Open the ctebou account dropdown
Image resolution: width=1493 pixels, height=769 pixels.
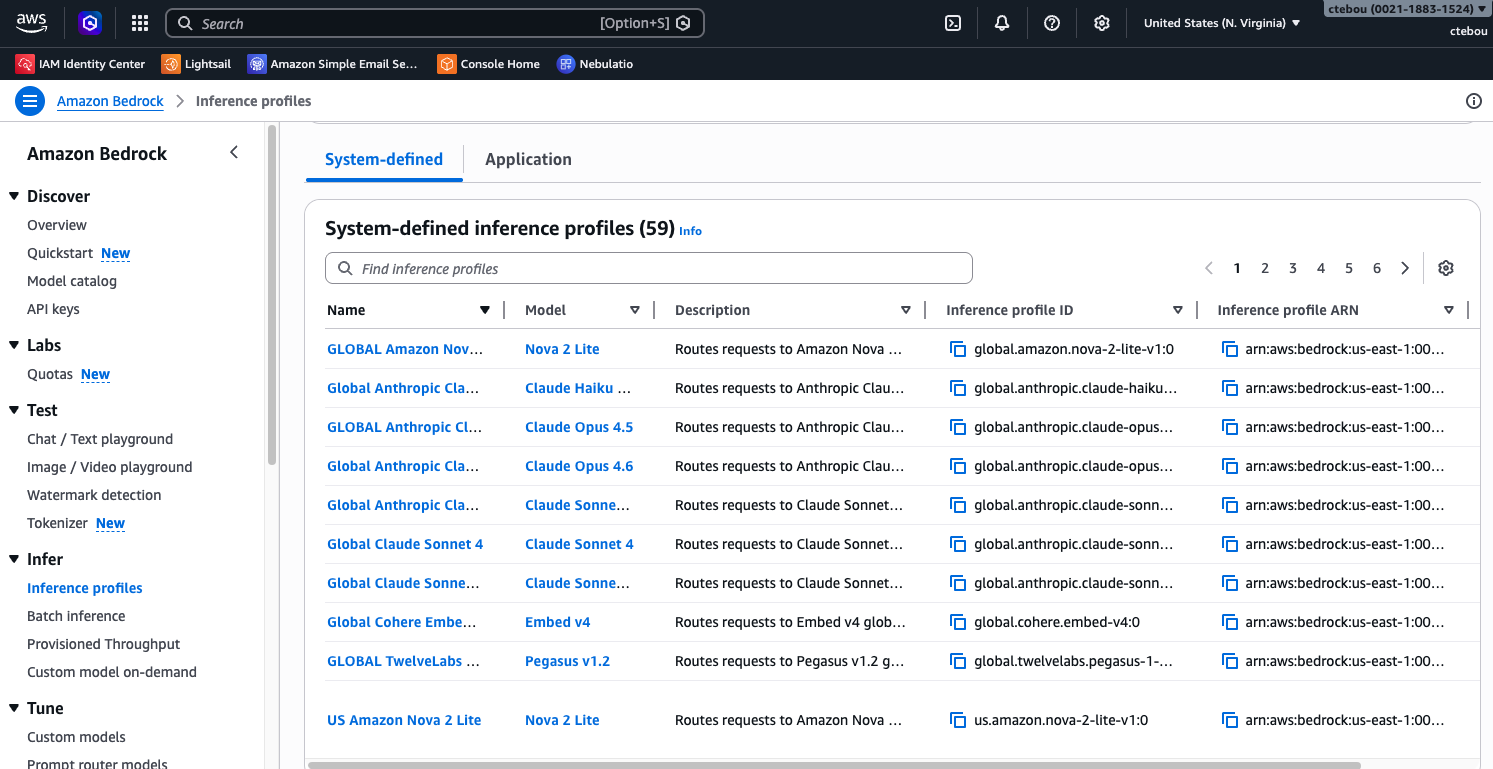click(1404, 8)
